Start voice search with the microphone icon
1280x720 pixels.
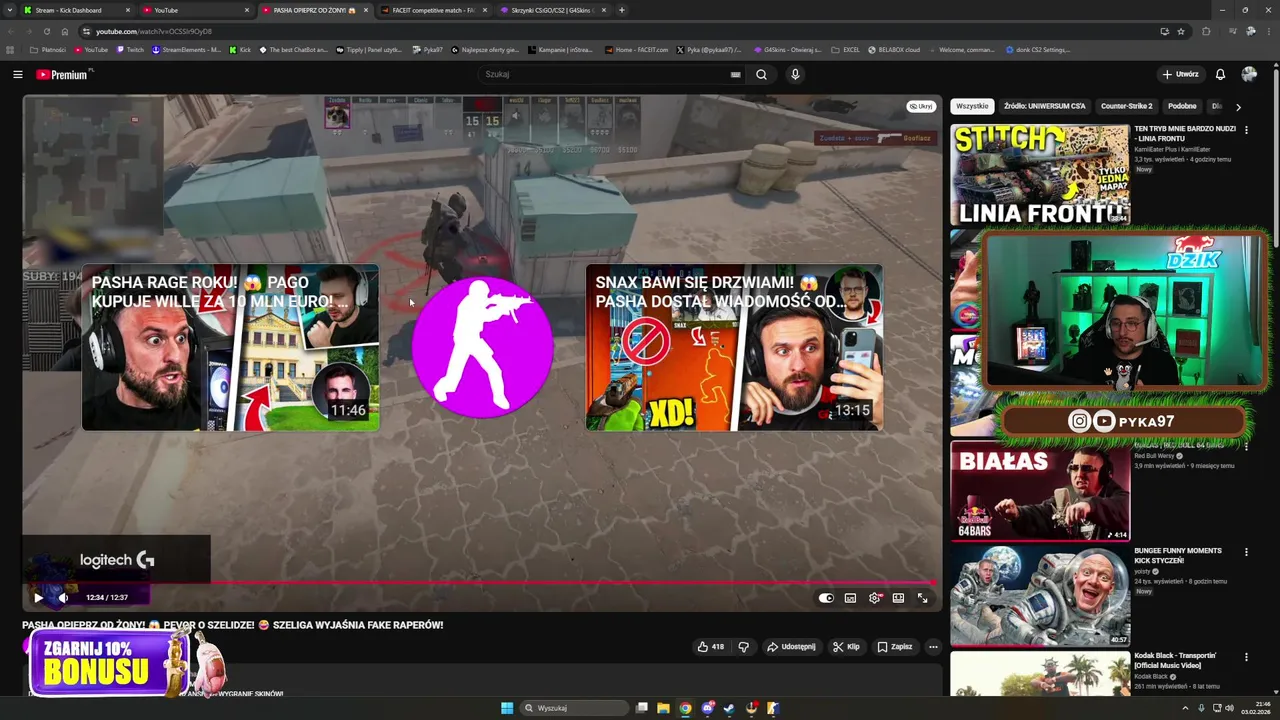tap(795, 74)
